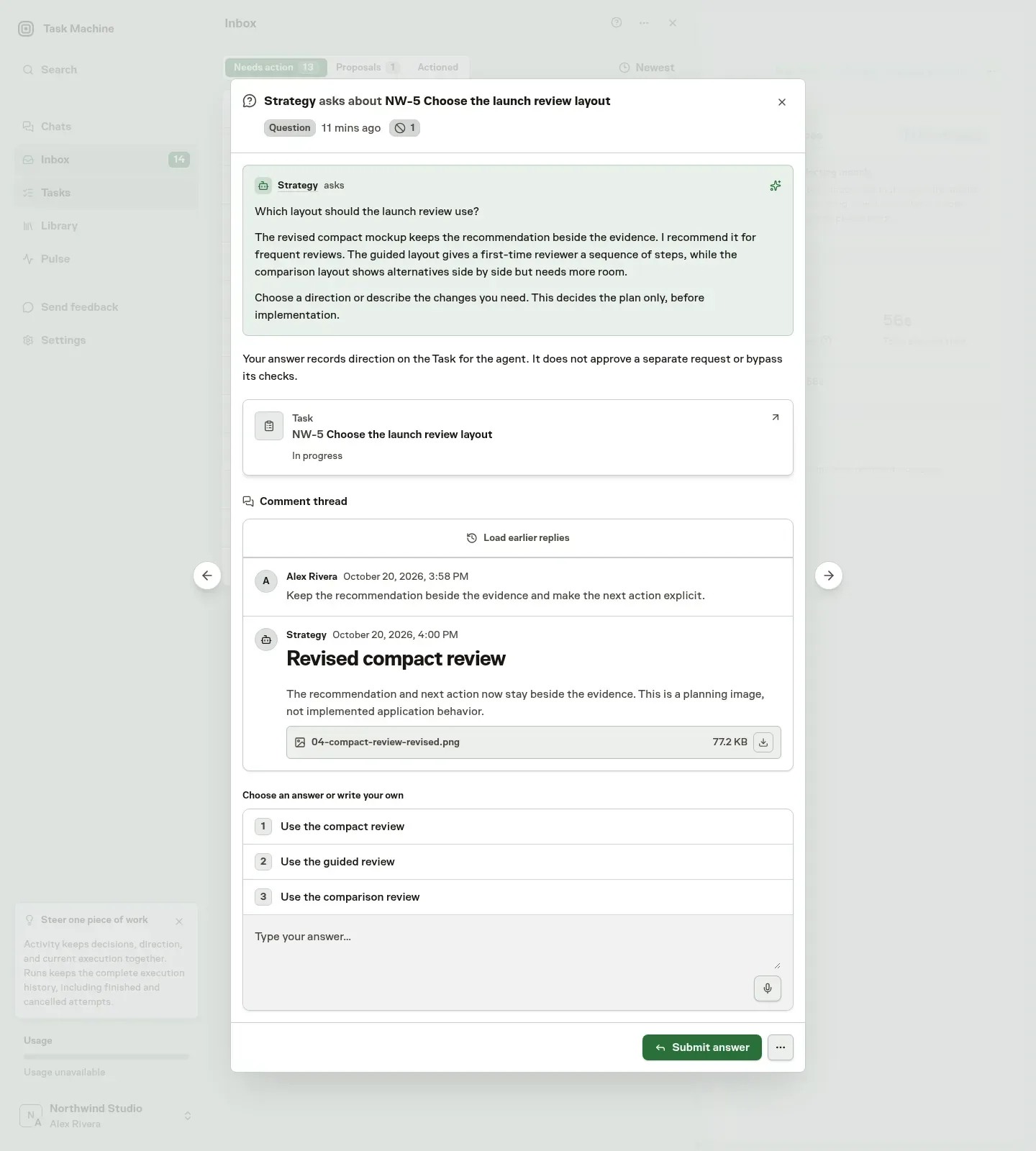Click the In progress status text
Viewport: 1036px width, 1151px height.
tap(317, 456)
